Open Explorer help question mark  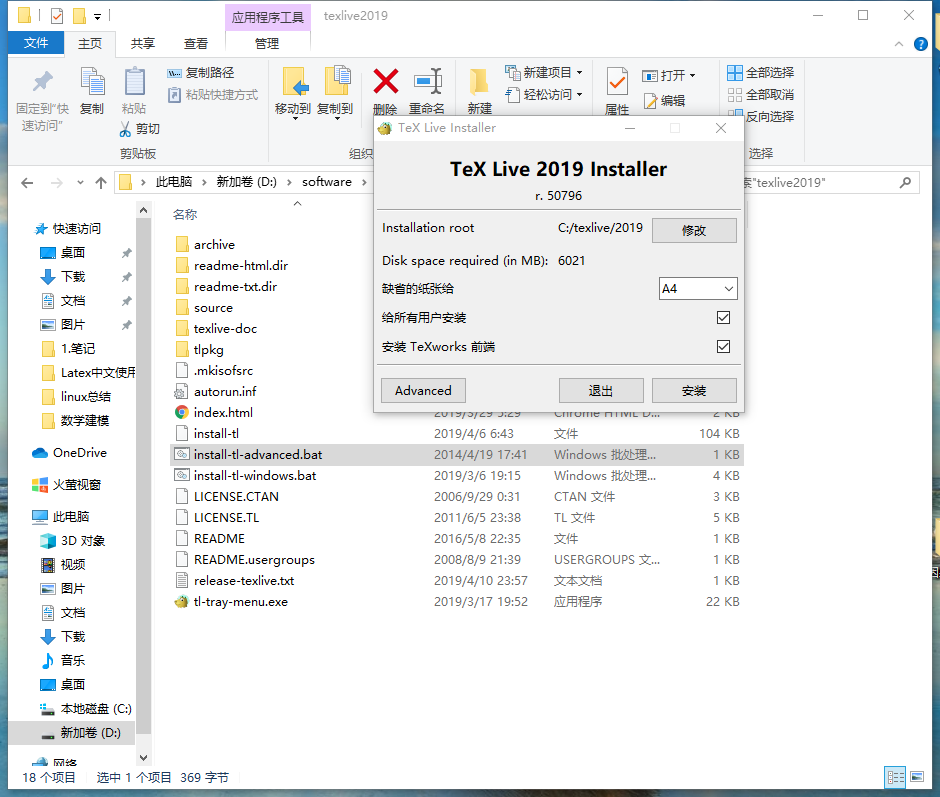pyautogui.click(x=920, y=44)
